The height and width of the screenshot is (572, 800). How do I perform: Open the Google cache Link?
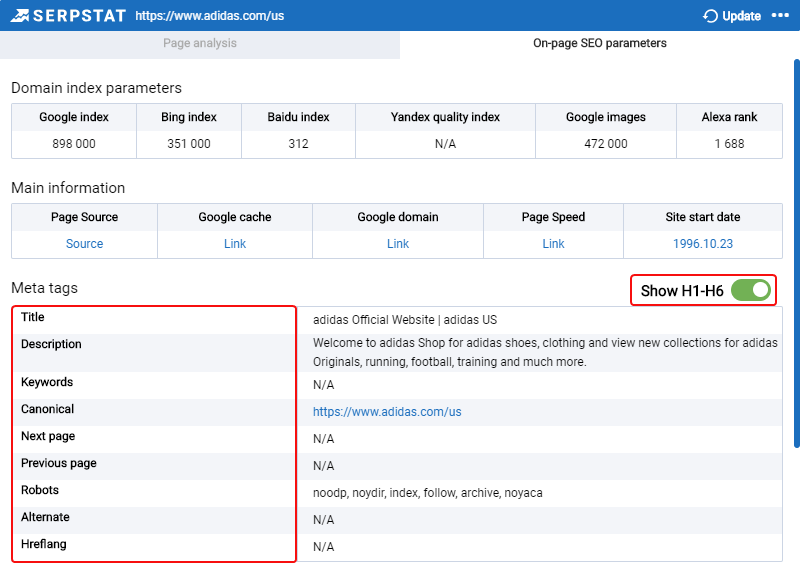point(235,244)
